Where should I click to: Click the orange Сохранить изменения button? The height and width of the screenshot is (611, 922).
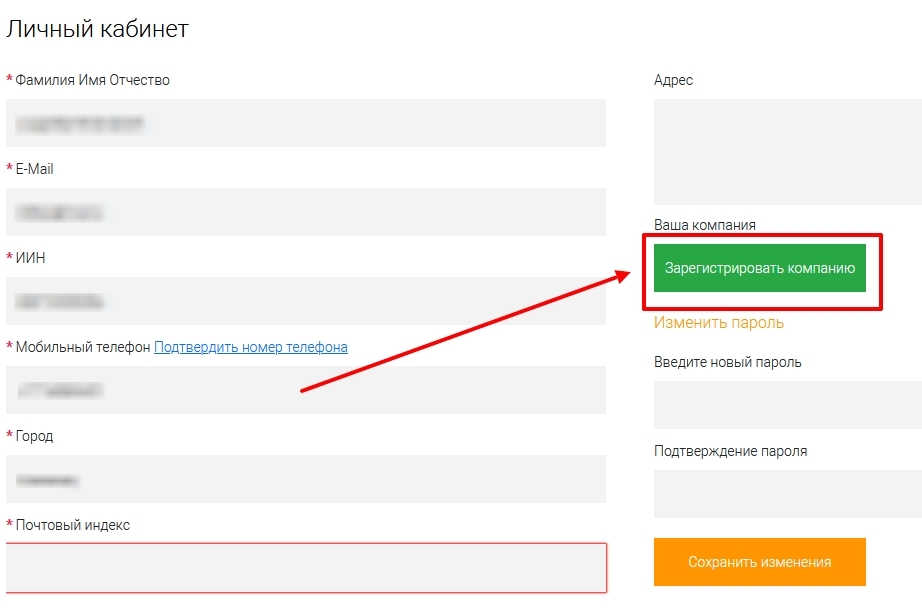point(759,562)
